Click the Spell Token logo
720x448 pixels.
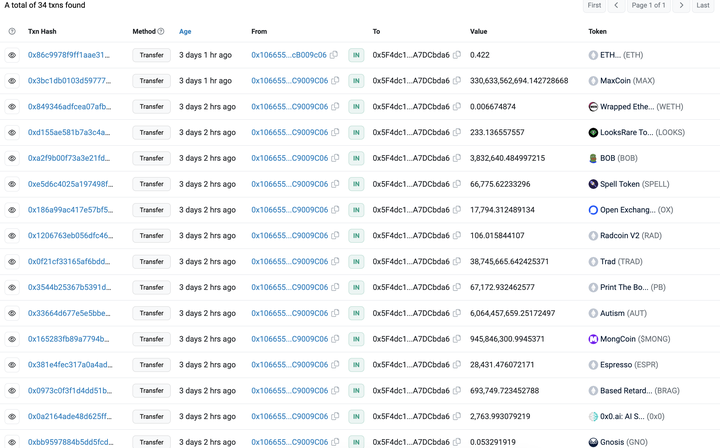[593, 184]
